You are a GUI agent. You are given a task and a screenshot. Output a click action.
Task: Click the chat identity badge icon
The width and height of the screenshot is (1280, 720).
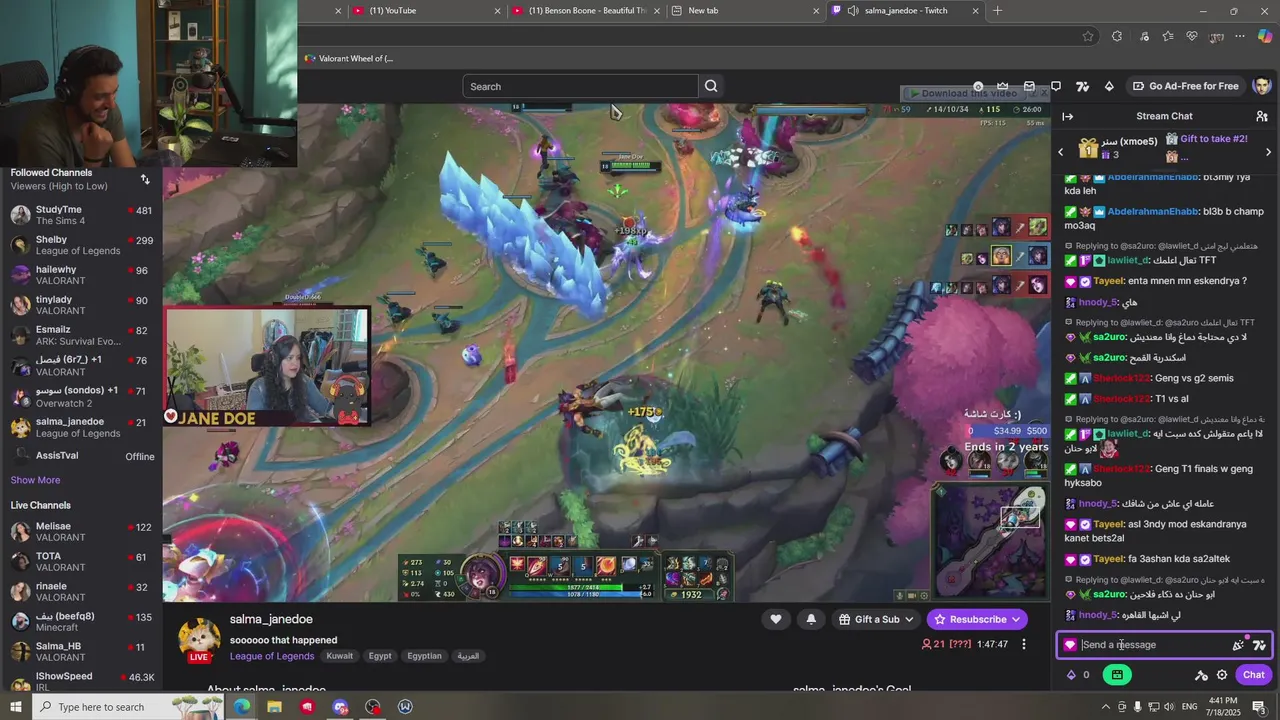point(1070,645)
